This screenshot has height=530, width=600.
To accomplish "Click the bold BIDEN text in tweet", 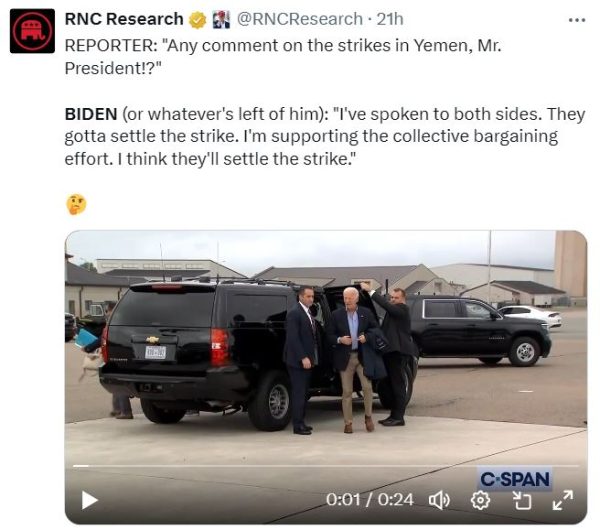I will pyautogui.click(x=91, y=114).
